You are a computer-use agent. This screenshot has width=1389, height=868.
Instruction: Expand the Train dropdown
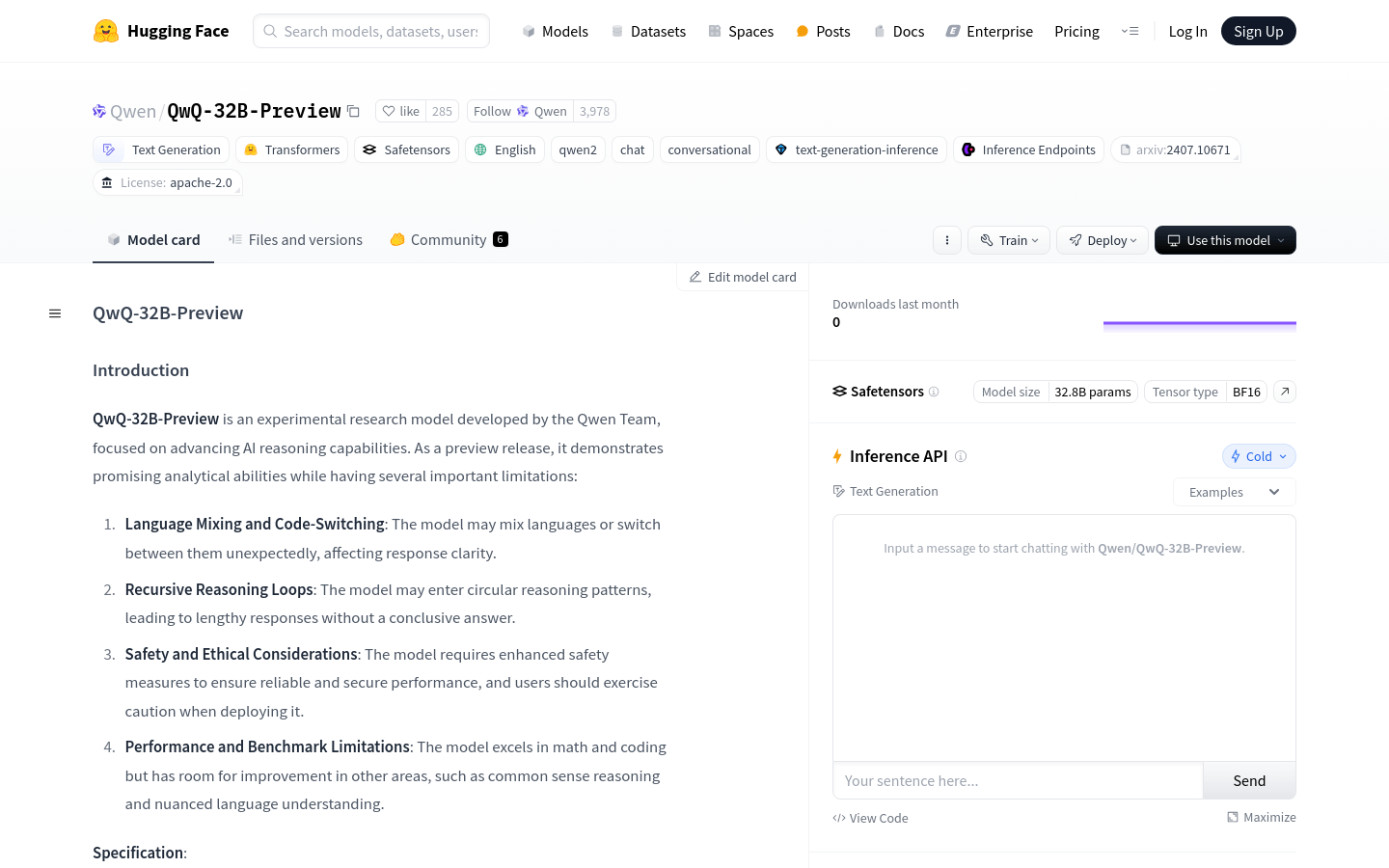pyautogui.click(x=1009, y=240)
